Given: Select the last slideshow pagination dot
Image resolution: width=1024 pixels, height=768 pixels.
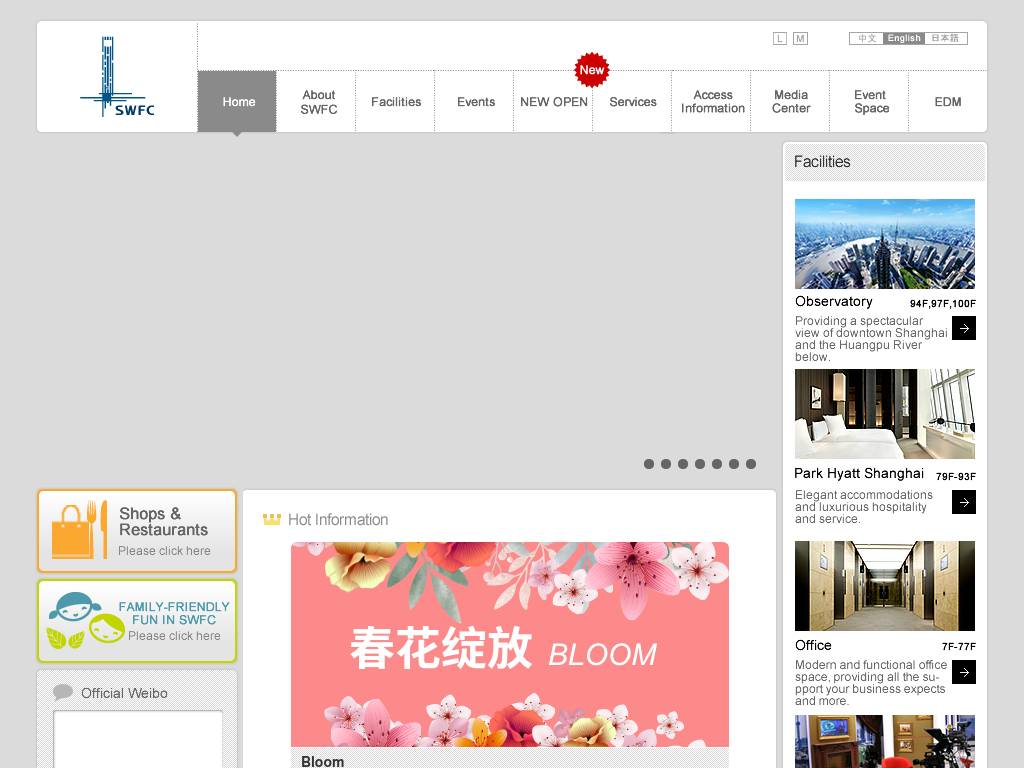Looking at the screenshot, I should (x=751, y=464).
